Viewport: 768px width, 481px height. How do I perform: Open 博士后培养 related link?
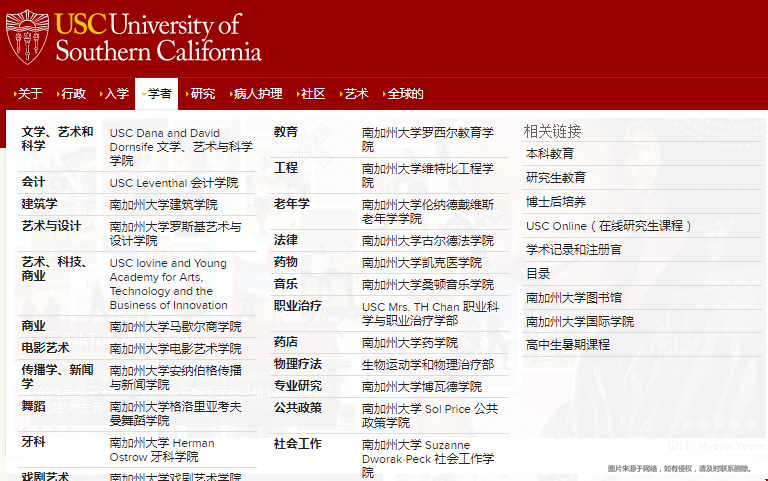(x=555, y=202)
